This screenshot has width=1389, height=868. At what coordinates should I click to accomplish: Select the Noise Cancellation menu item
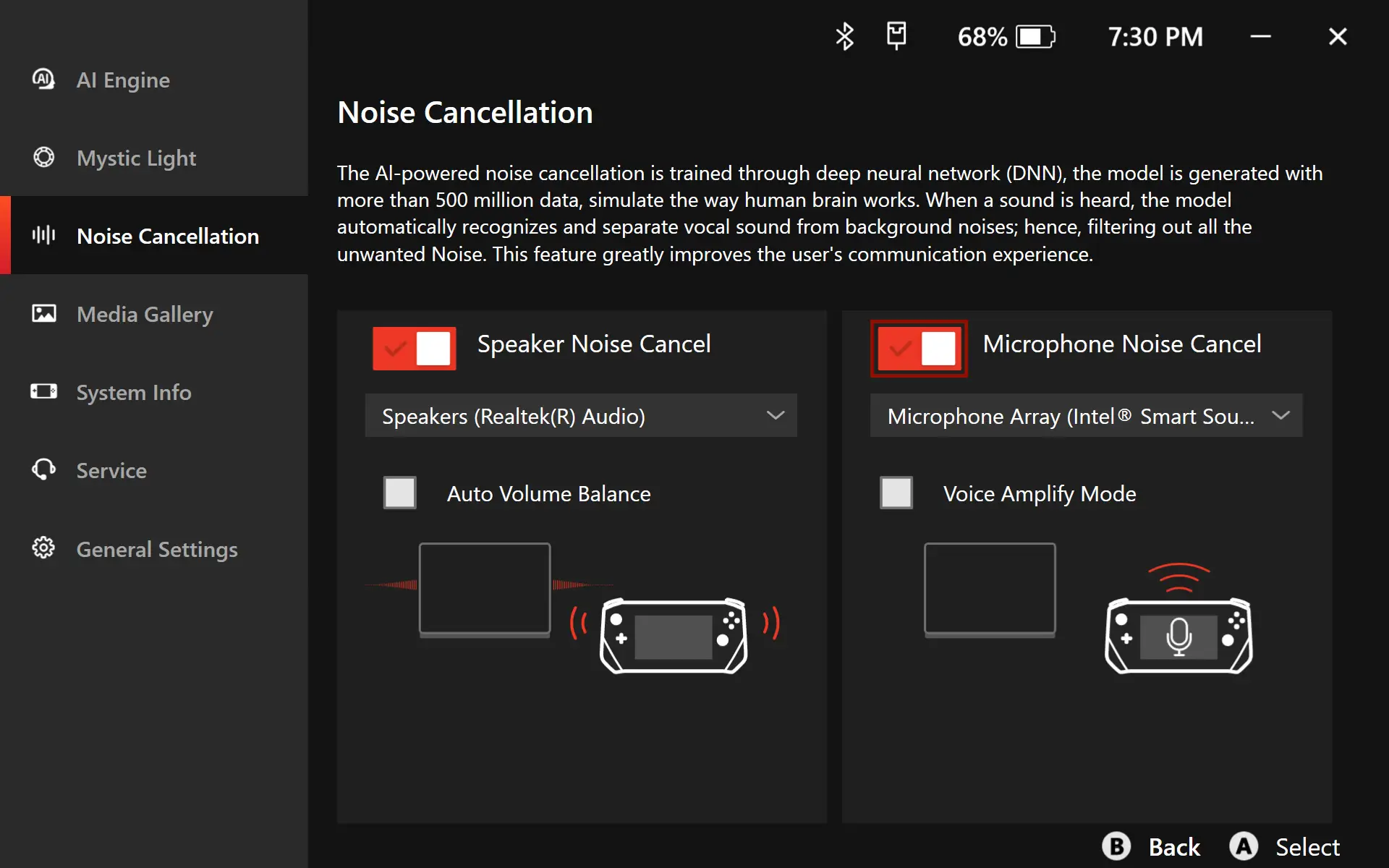pos(167,236)
